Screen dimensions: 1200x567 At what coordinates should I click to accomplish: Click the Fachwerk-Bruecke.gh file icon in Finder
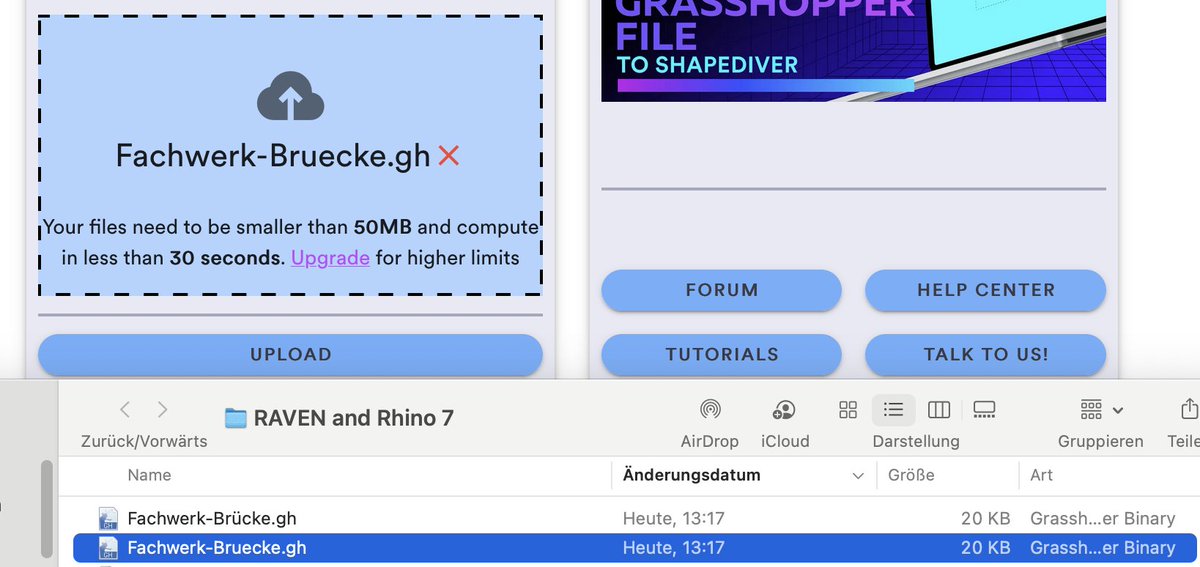(108, 548)
